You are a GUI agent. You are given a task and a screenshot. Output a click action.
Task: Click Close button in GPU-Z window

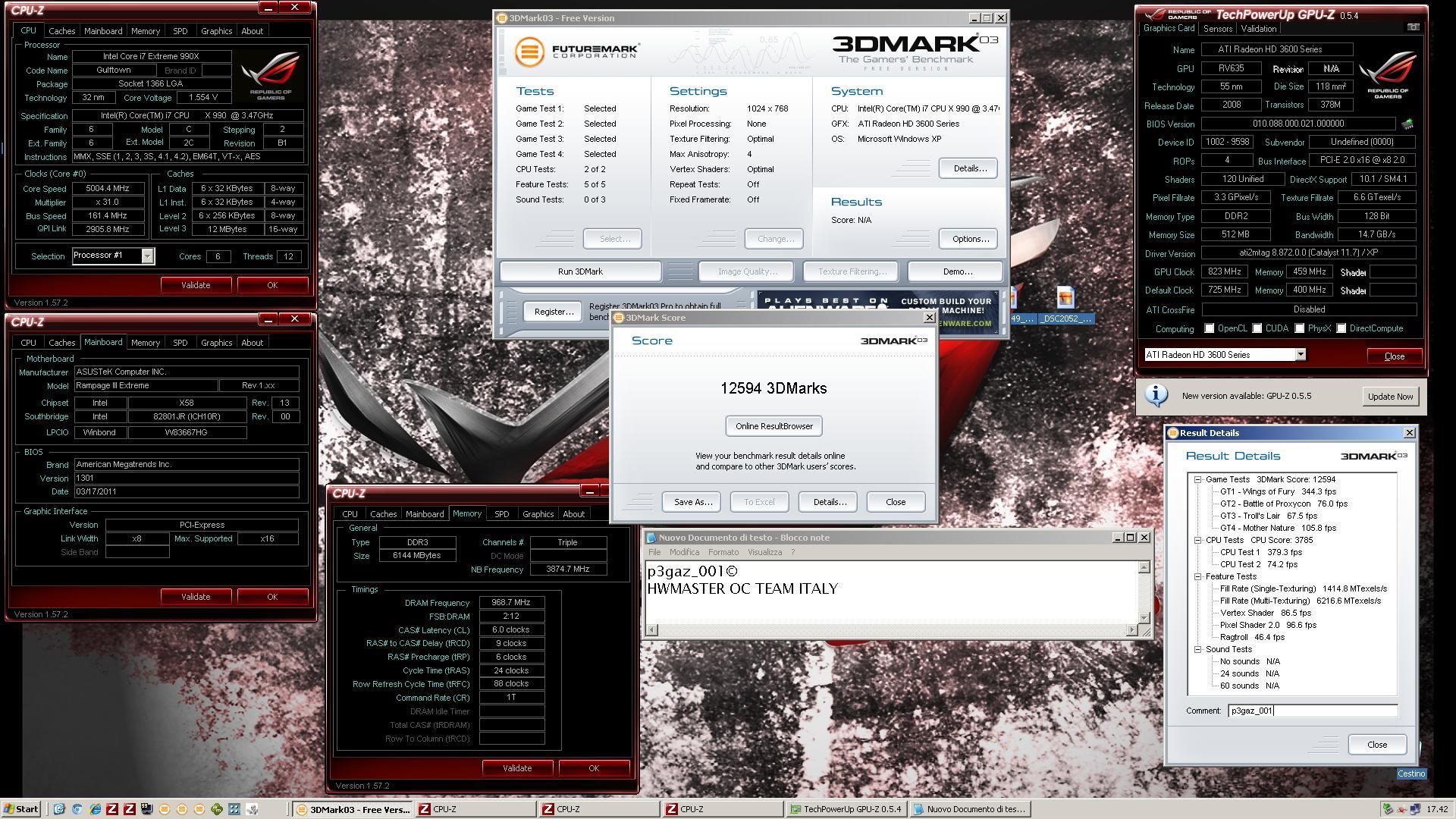point(1394,356)
